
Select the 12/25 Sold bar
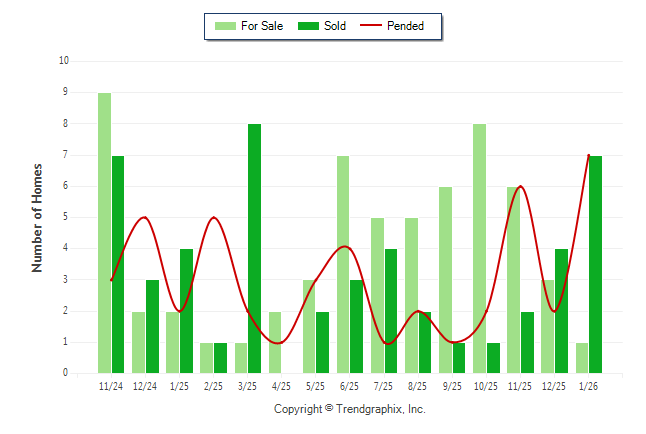point(562,311)
